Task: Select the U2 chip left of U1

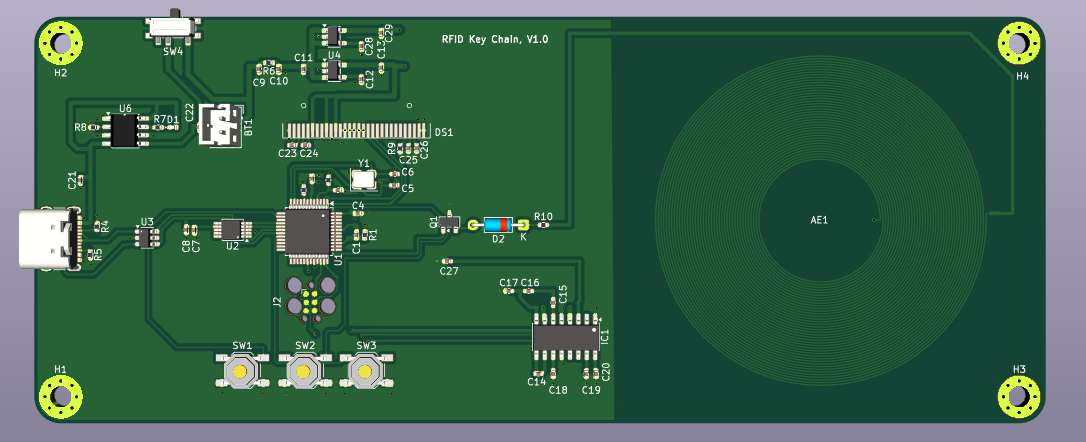Action: pyautogui.click(x=231, y=229)
